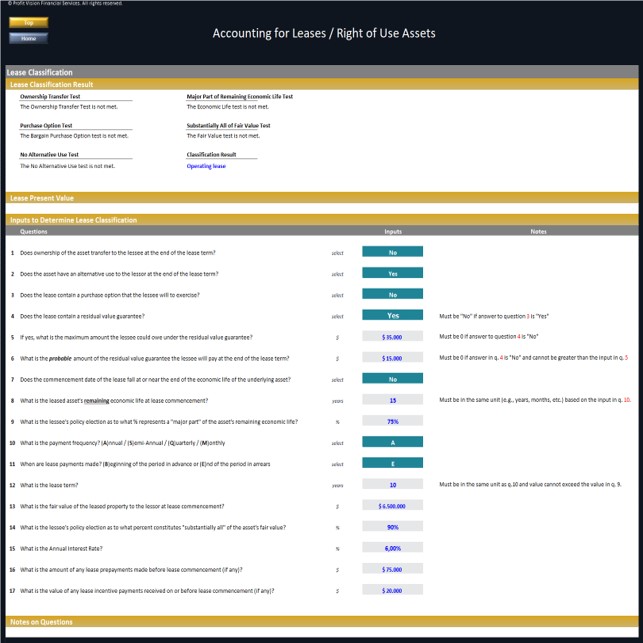Select the $6,500,000 fair value input
643x643 pixels.
click(392, 505)
